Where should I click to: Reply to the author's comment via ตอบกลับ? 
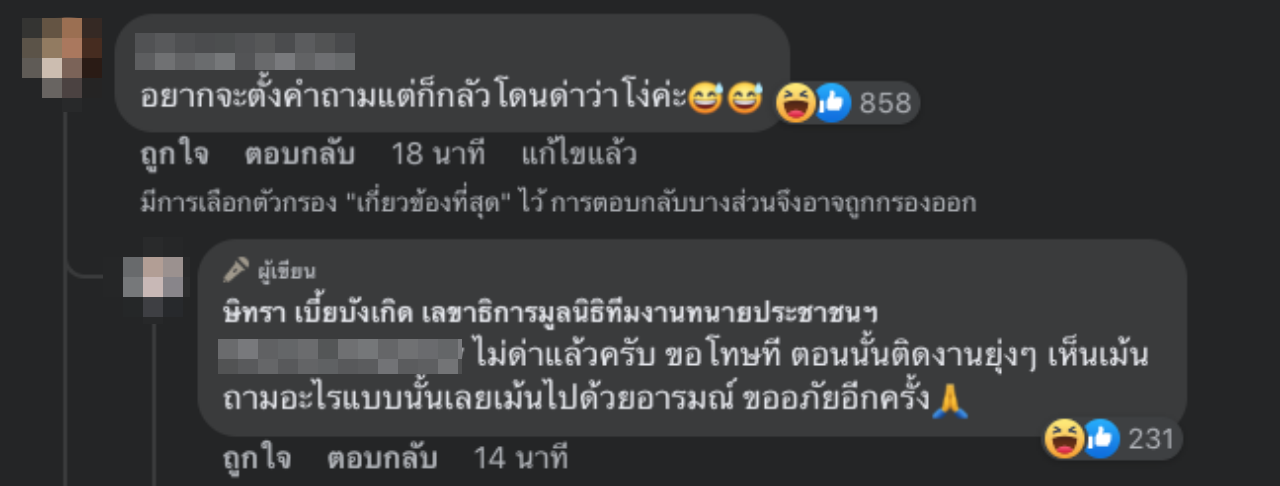tap(383, 459)
